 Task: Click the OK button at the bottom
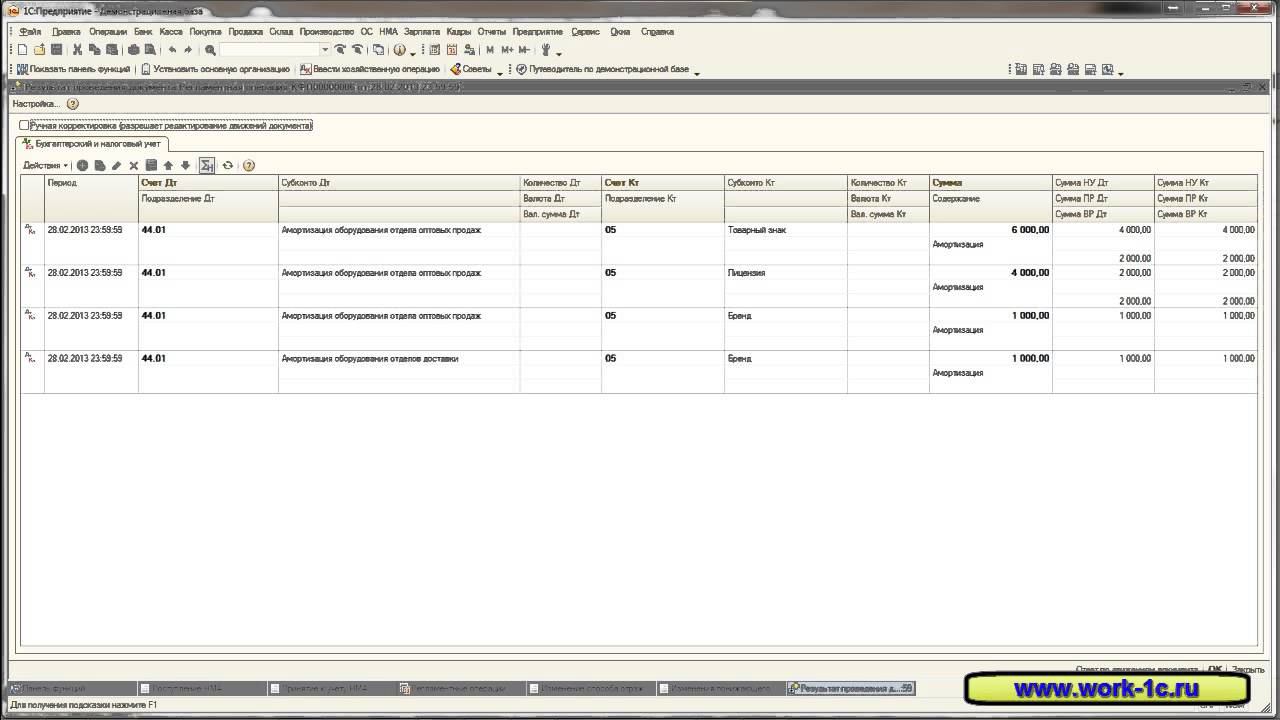(x=1215, y=670)
